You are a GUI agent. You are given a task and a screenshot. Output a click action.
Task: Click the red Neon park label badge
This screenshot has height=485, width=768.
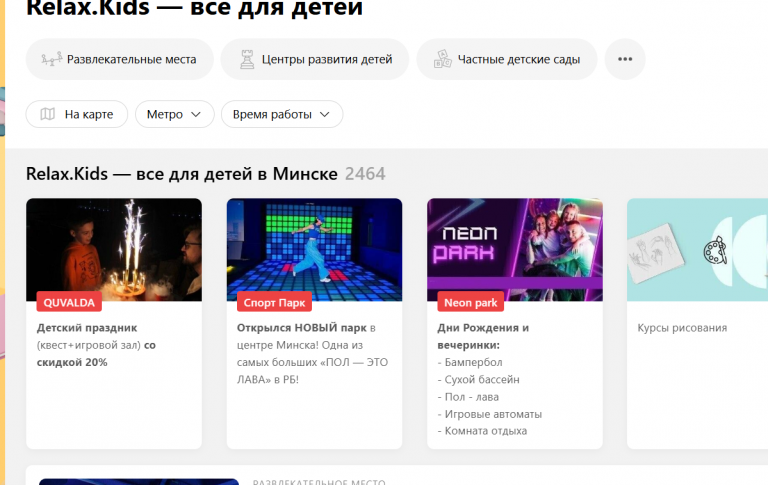pyautogui.click(x=471, y=302)
